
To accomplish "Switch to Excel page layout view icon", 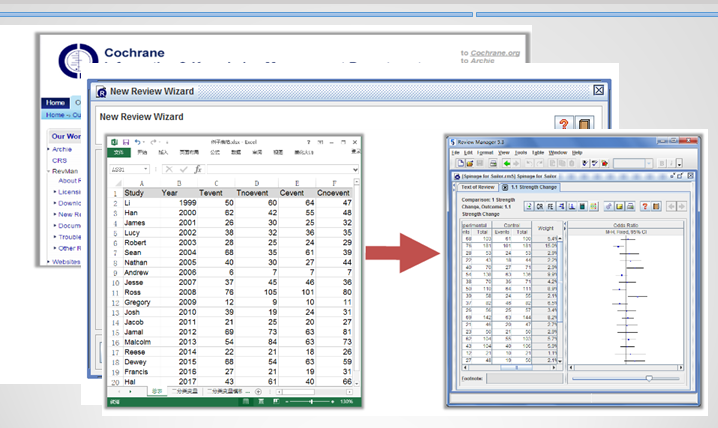I will coord(261,401).
